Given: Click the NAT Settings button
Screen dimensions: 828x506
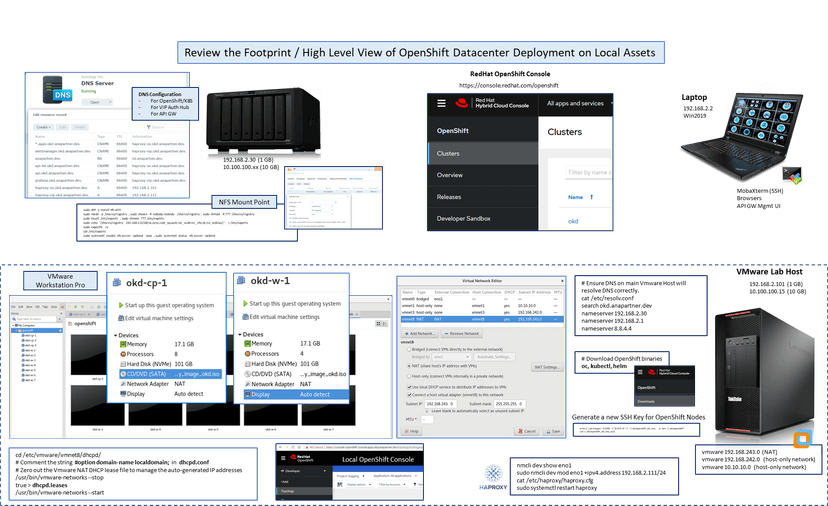Looking at the screenshot, I should tap(545, 367).
